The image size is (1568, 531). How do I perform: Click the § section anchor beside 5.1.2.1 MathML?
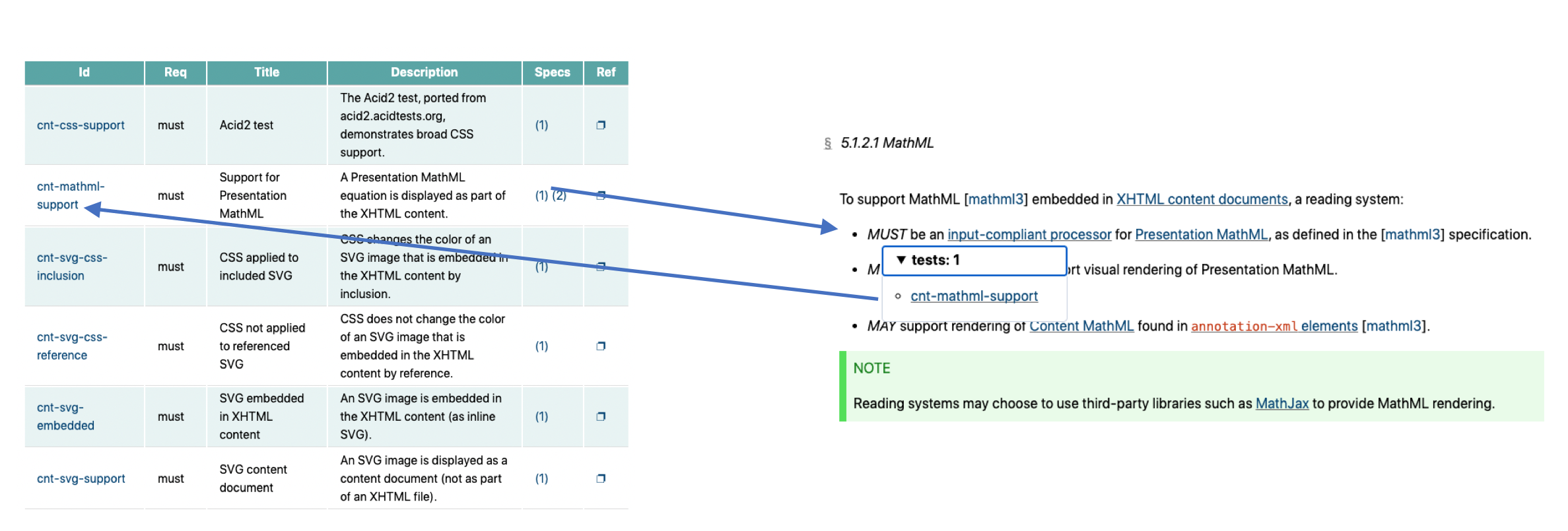[x=827, y=143]
